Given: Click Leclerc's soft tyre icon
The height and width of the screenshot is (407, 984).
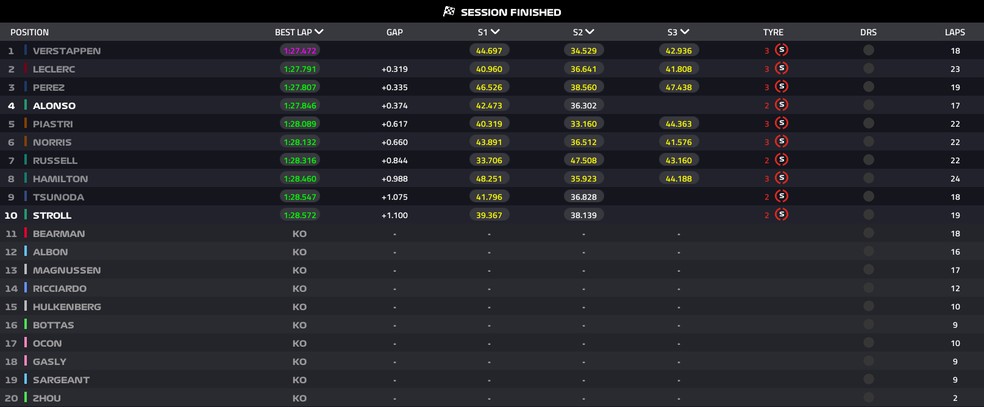Looking at the screenshot, I should pyautogui.click(x=781, y=68).
